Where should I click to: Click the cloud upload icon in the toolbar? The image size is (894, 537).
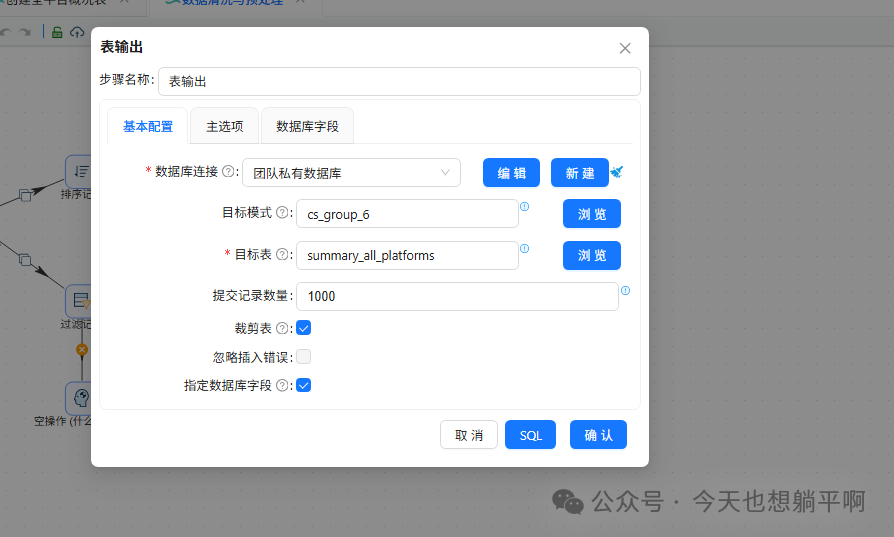tap(77, 32)
